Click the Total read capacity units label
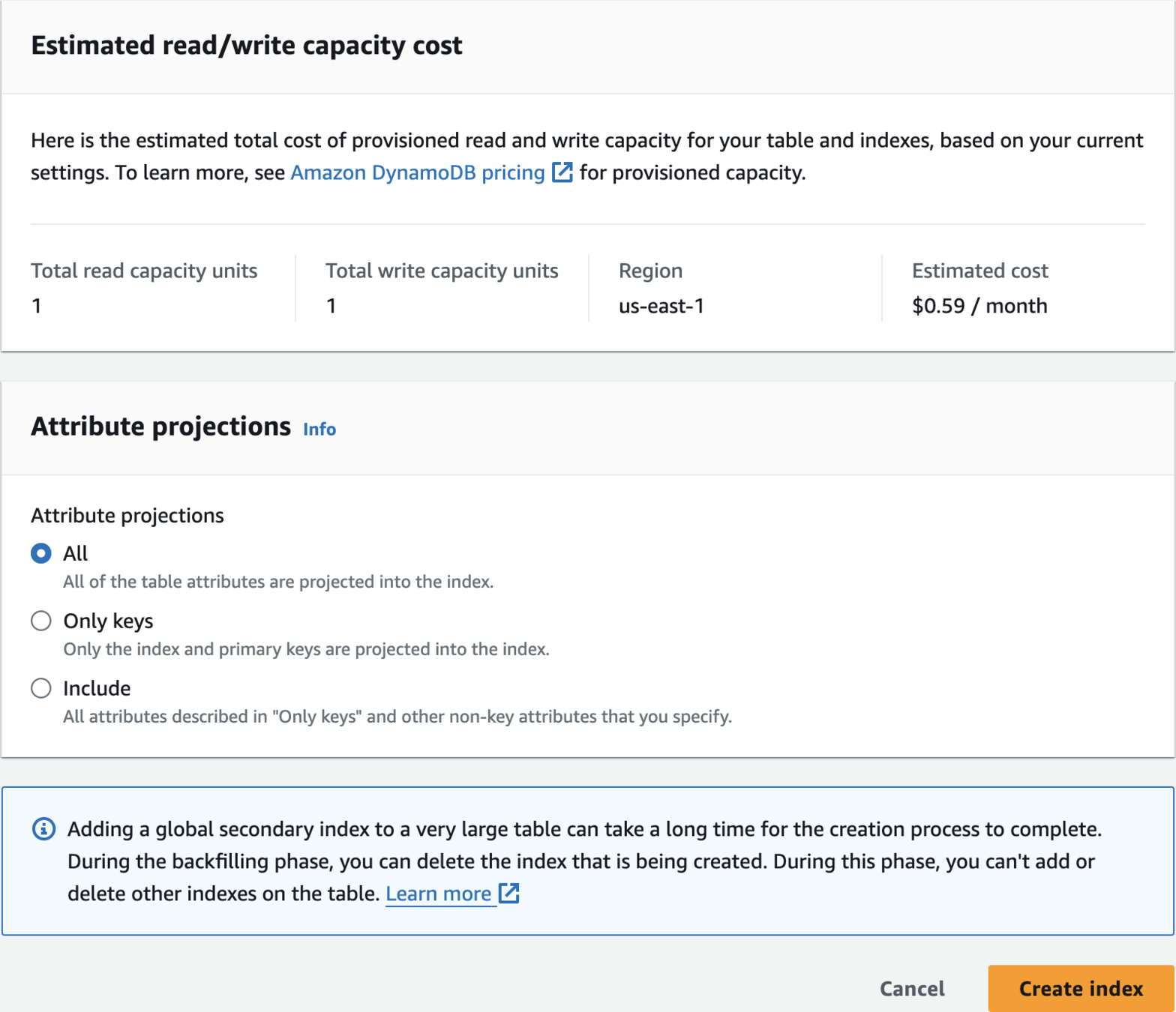This screenshot has width=1176, height=1012. (144, 271)
